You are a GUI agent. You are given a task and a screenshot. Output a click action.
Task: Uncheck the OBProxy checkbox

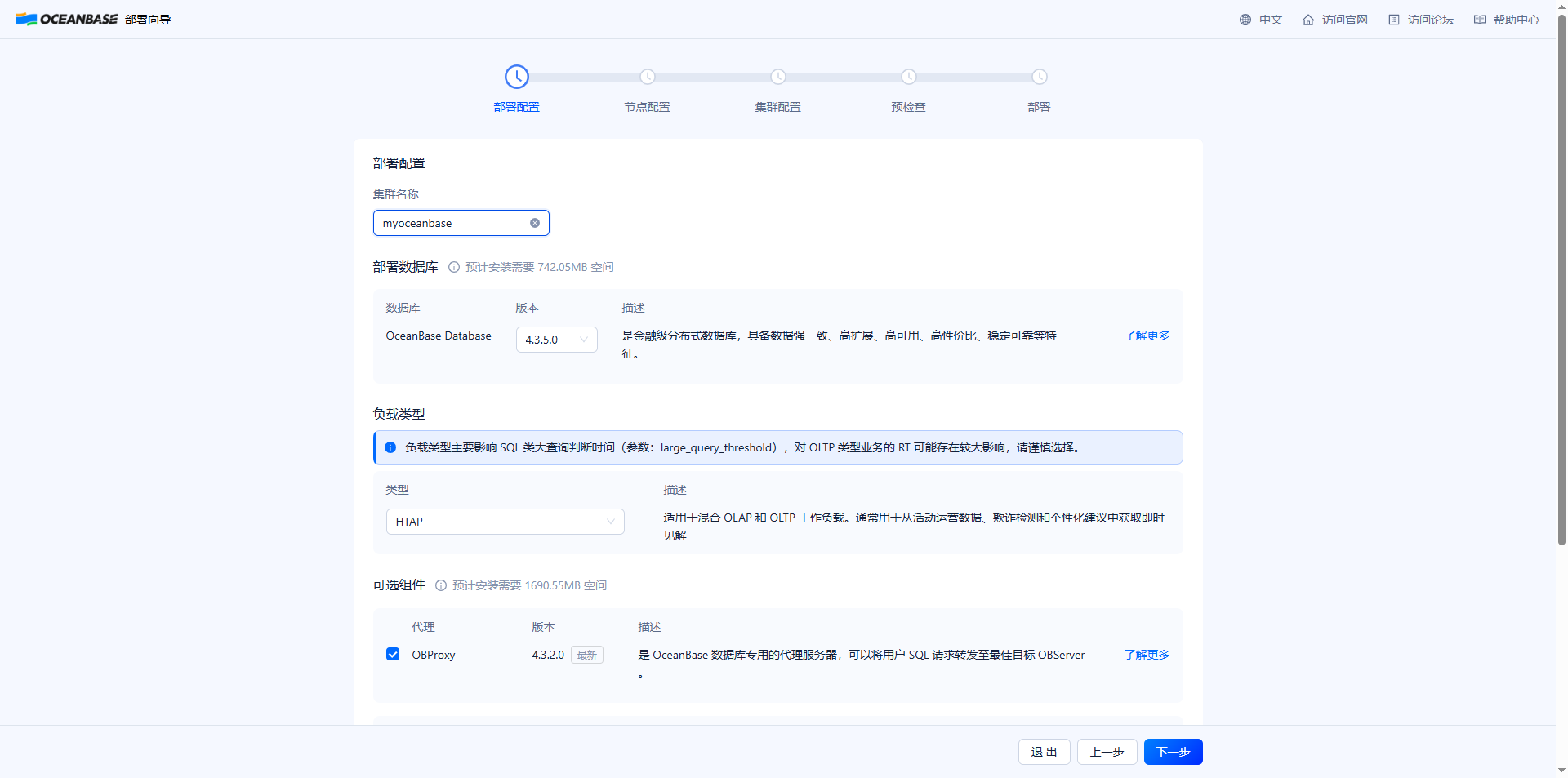coord(393,654)
